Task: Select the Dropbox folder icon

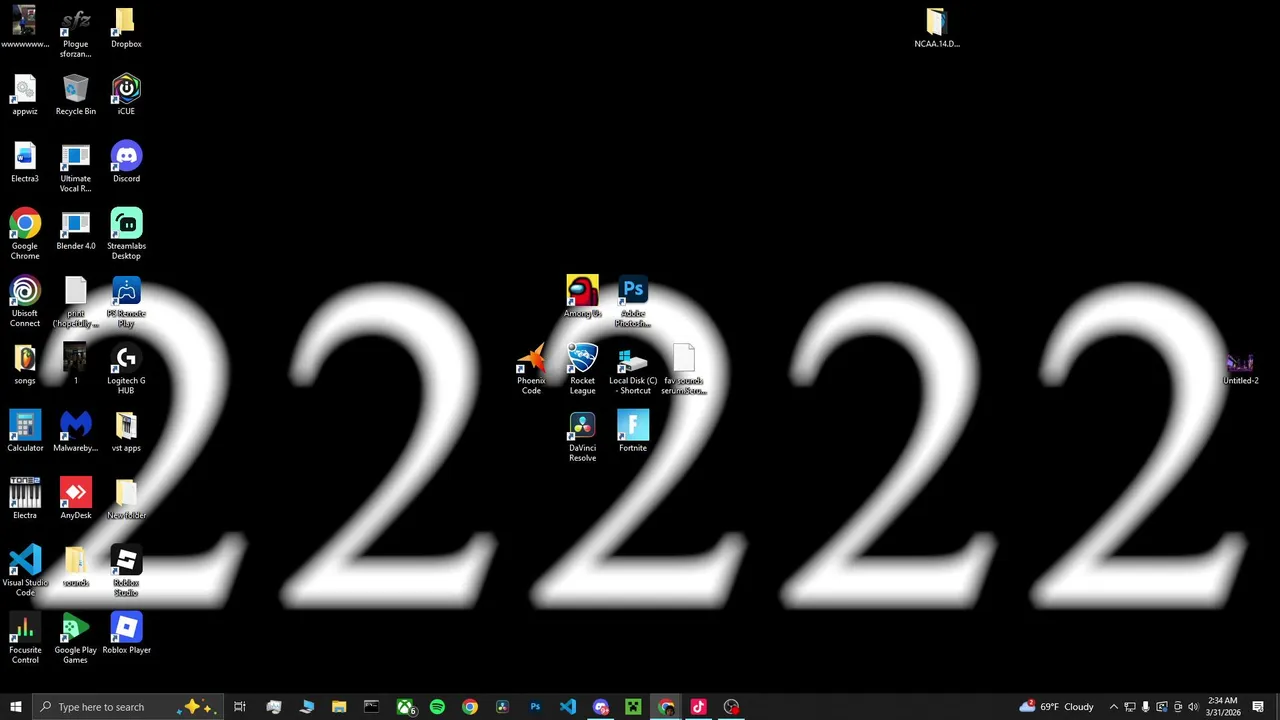Action: pyautogui.click(x=126, y=28)
